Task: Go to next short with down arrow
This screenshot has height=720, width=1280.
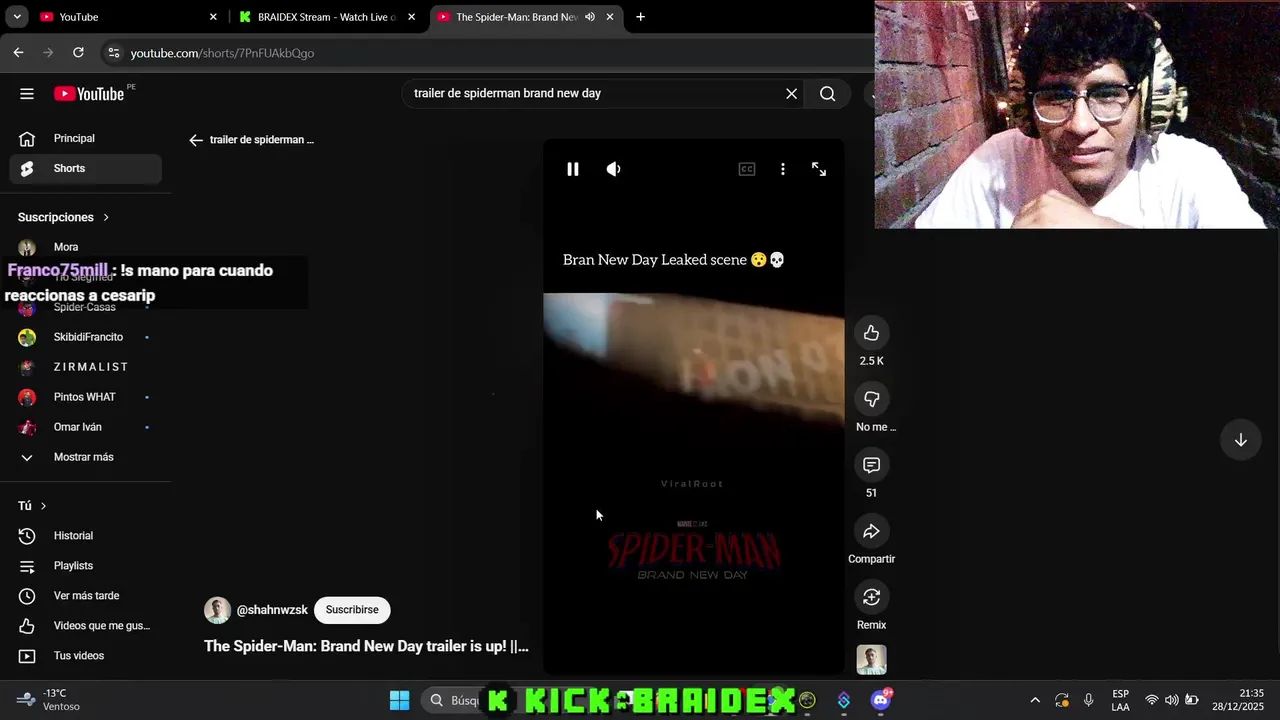Action: 1240,440
